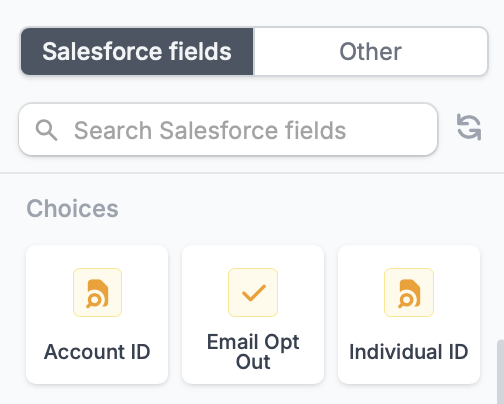Click the Choices section heading
This screenshot has width=504, height=404.
point(72,208)
